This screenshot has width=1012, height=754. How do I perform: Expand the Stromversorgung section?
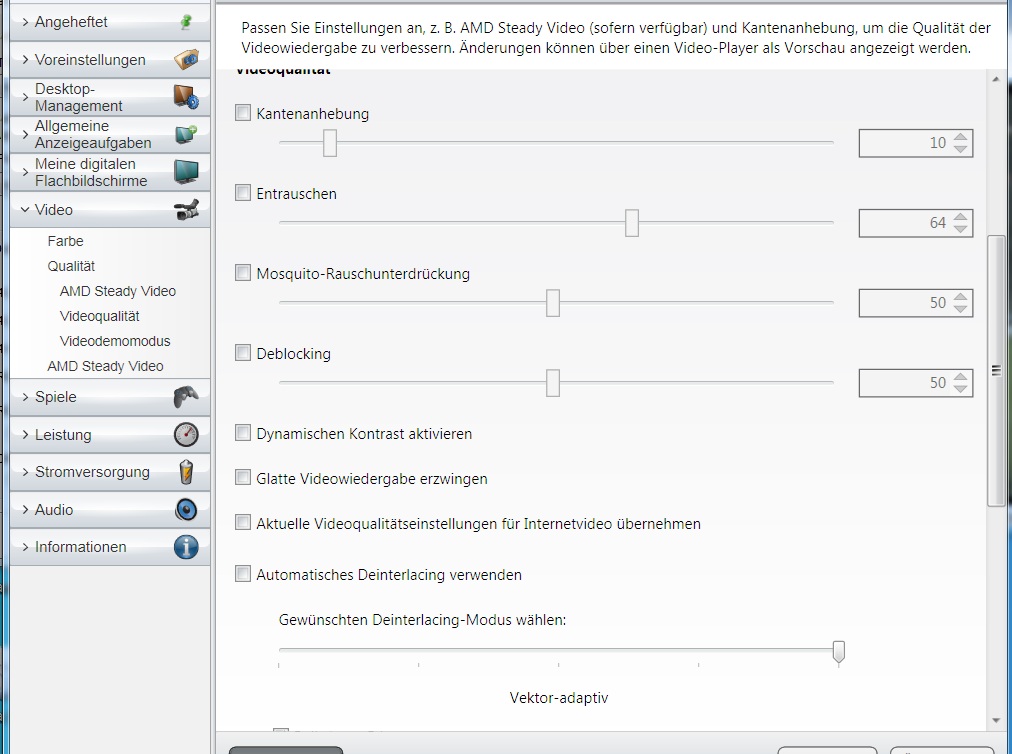(x=25, y=472)
